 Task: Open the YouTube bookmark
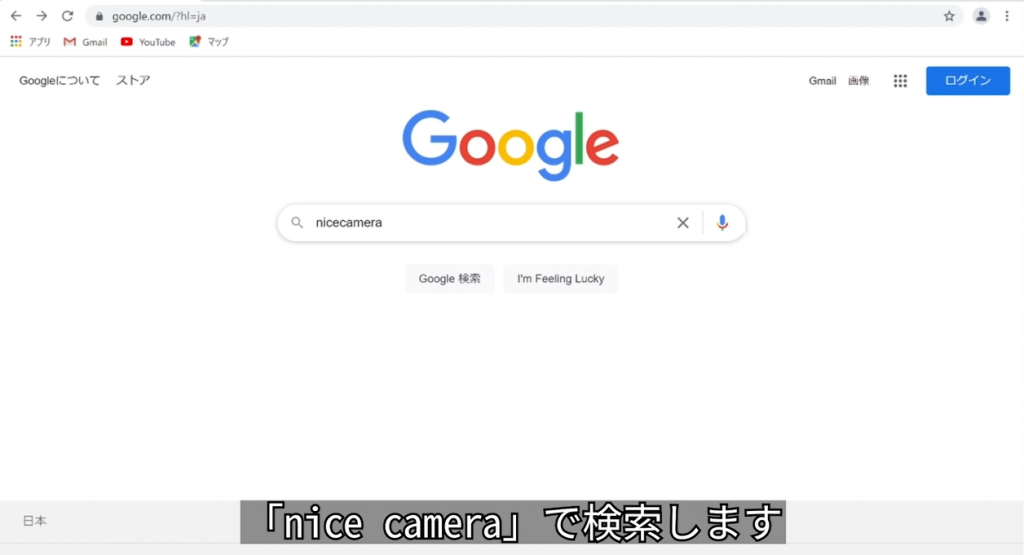148,42
